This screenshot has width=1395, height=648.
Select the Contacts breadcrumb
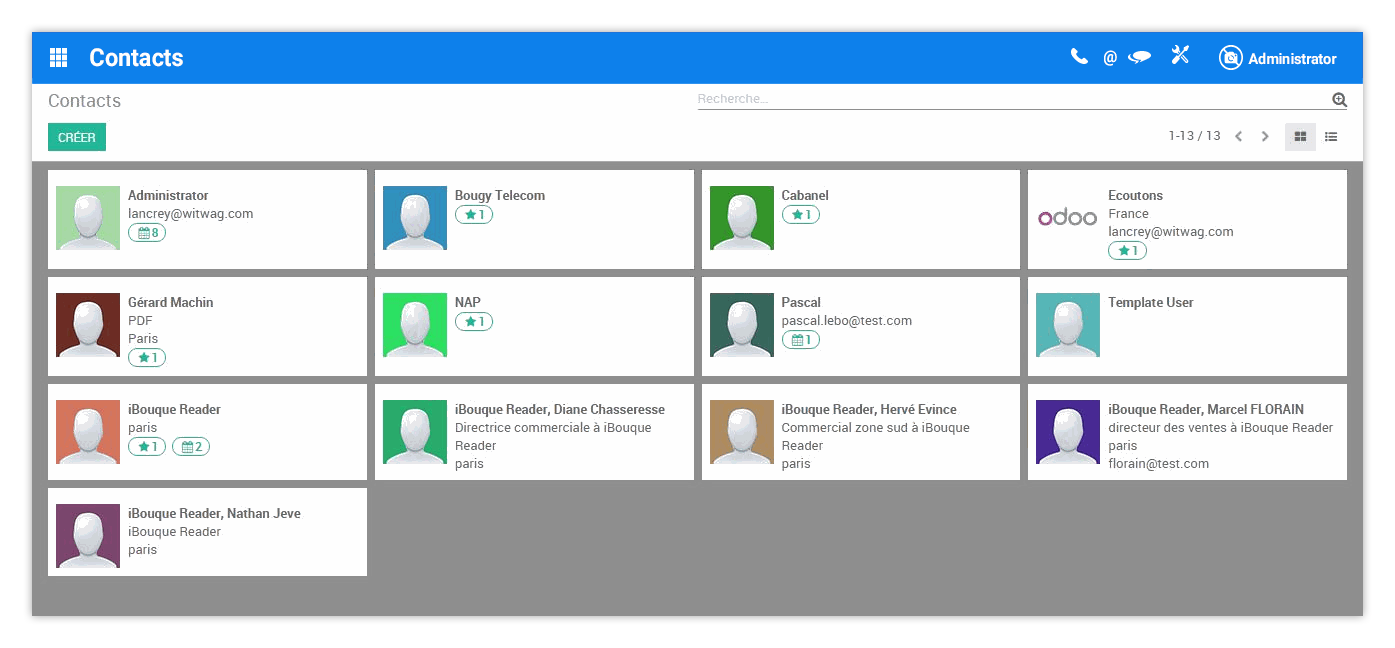[84, 100]
